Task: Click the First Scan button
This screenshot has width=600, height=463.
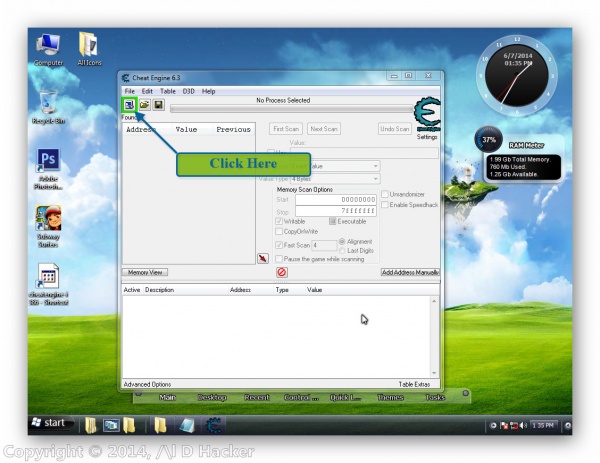Action: click(286, 129)
